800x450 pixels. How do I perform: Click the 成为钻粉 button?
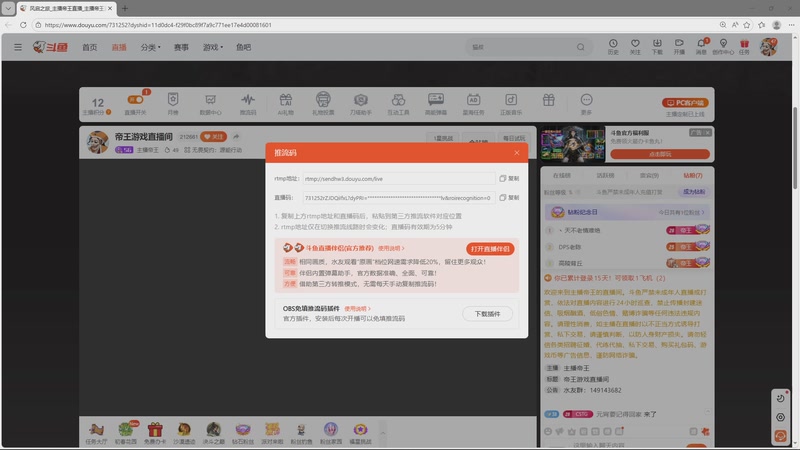pos(694,192)
